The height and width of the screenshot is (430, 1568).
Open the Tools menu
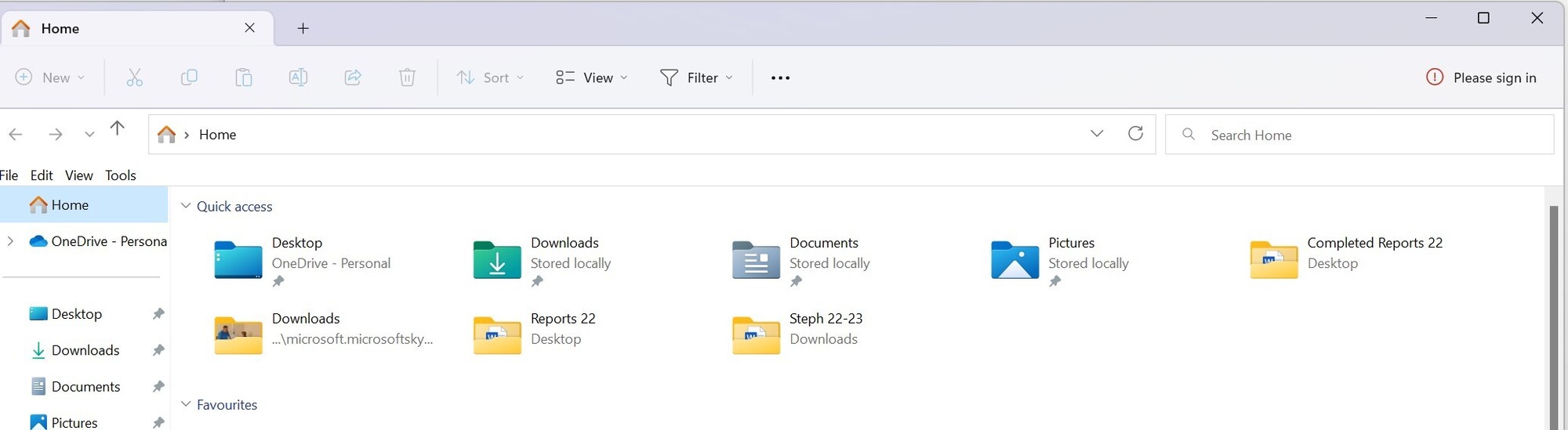(121, 175)
